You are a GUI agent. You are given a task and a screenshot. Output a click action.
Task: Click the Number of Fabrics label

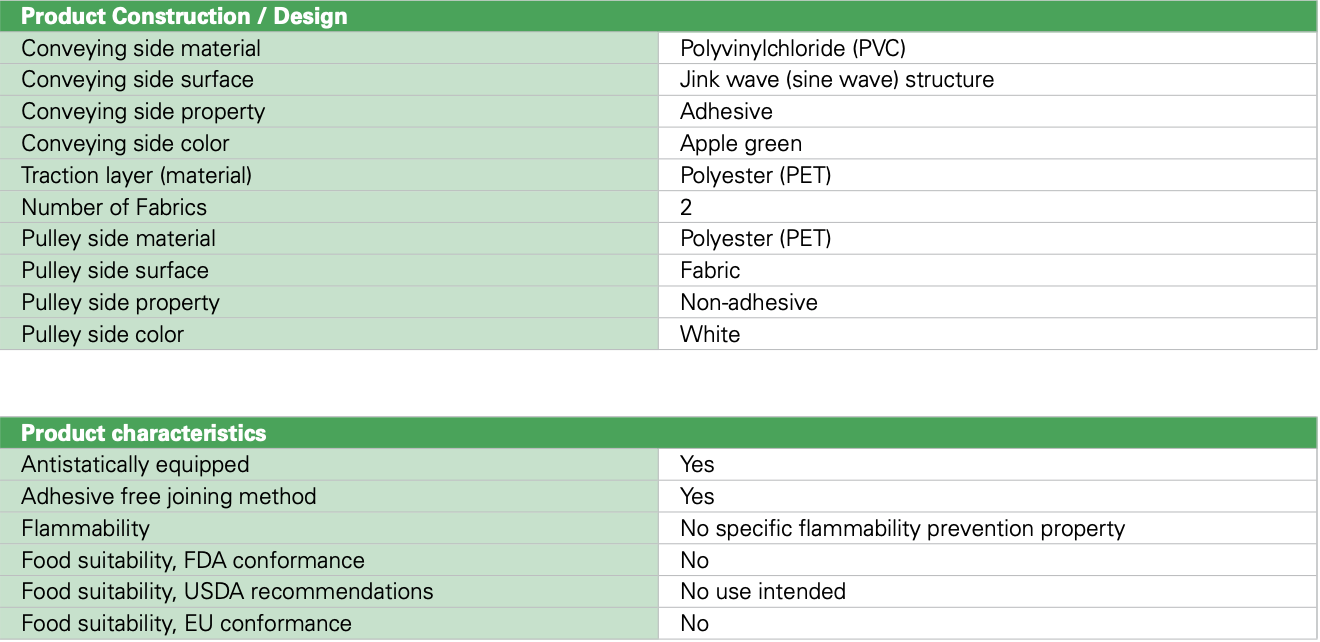pos(114,207)
